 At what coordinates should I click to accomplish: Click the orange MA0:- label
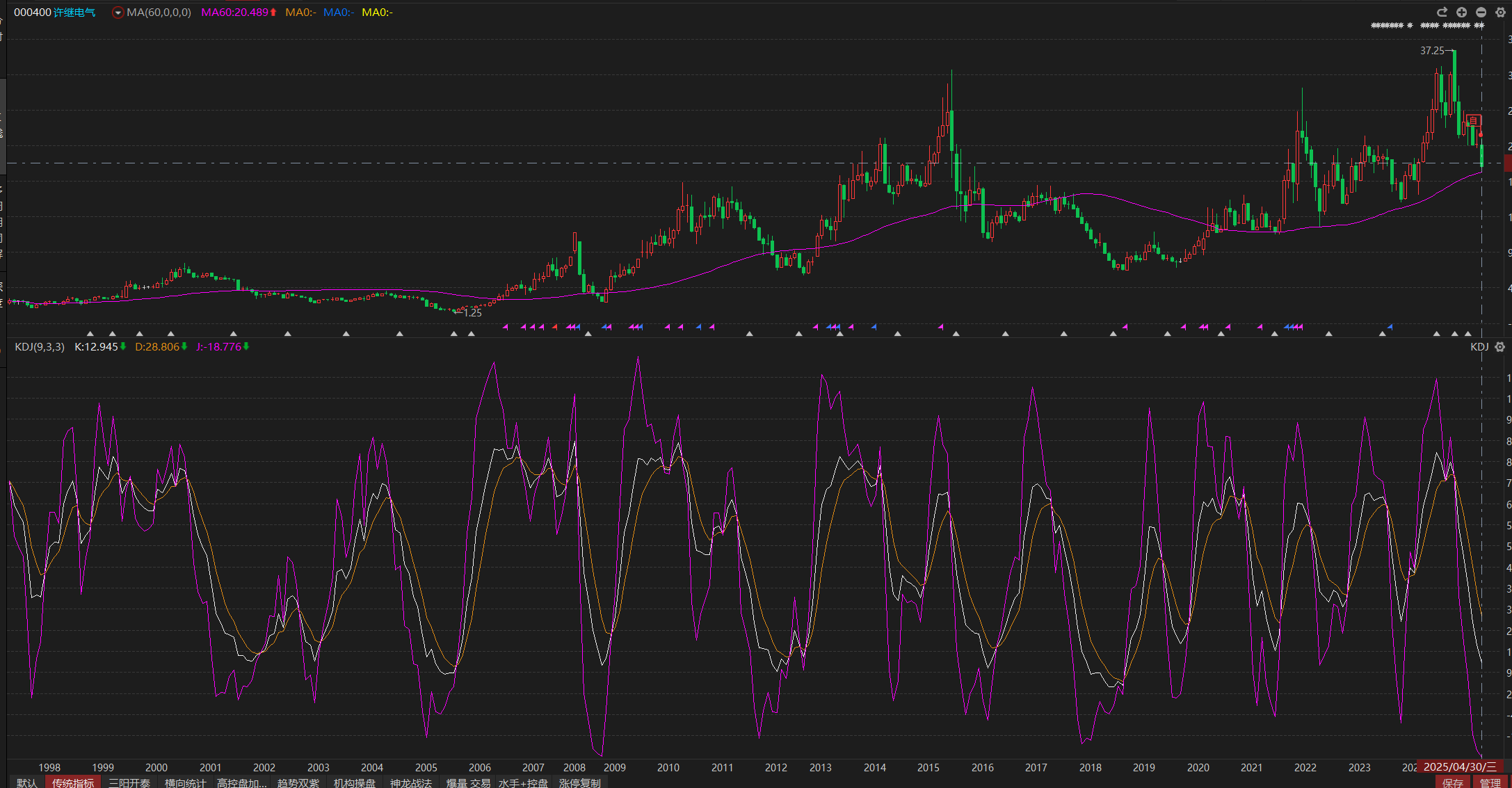click(x=300, y=13)
